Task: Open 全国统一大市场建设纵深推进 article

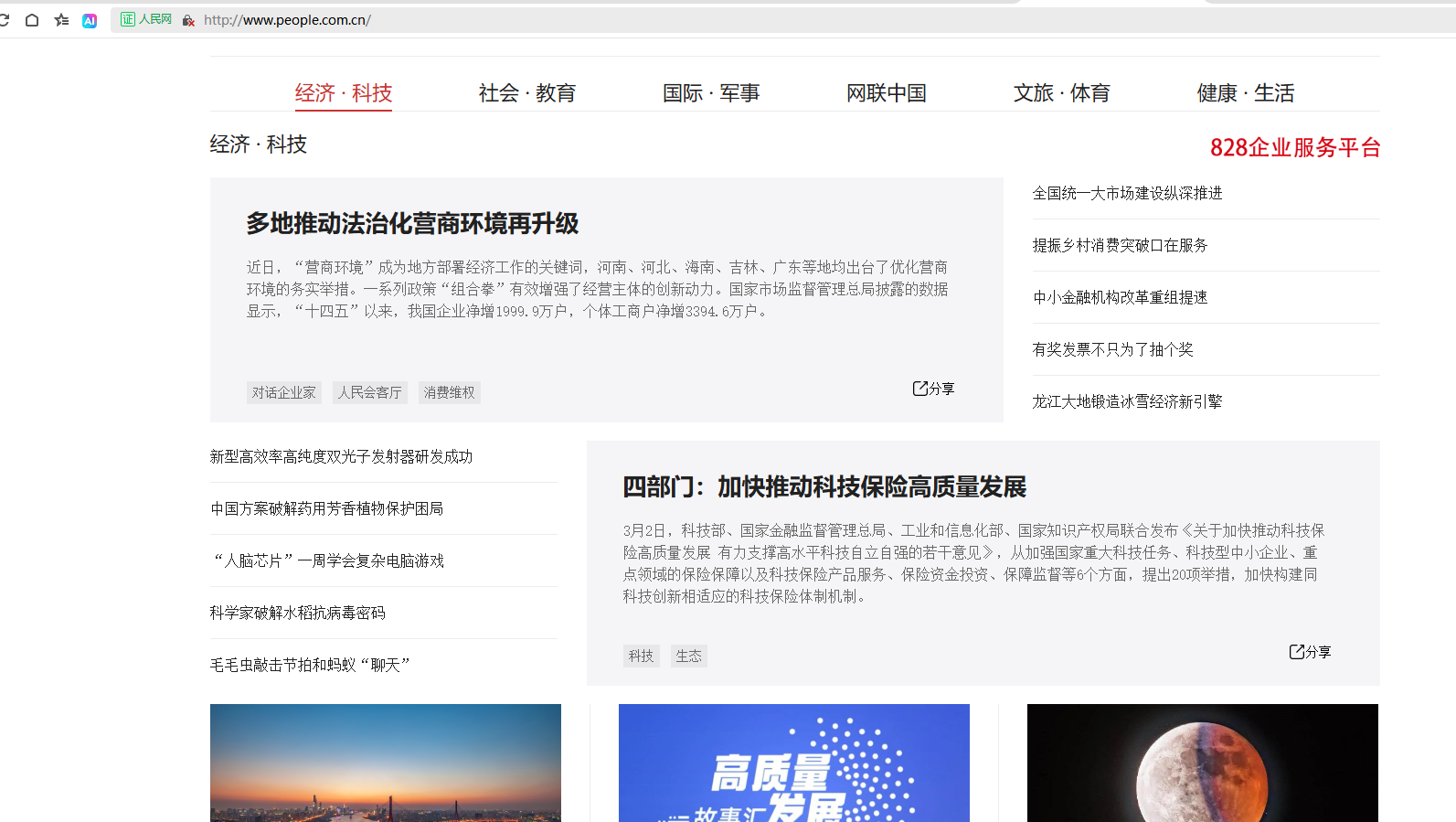Action: [x=1128, y=193]
